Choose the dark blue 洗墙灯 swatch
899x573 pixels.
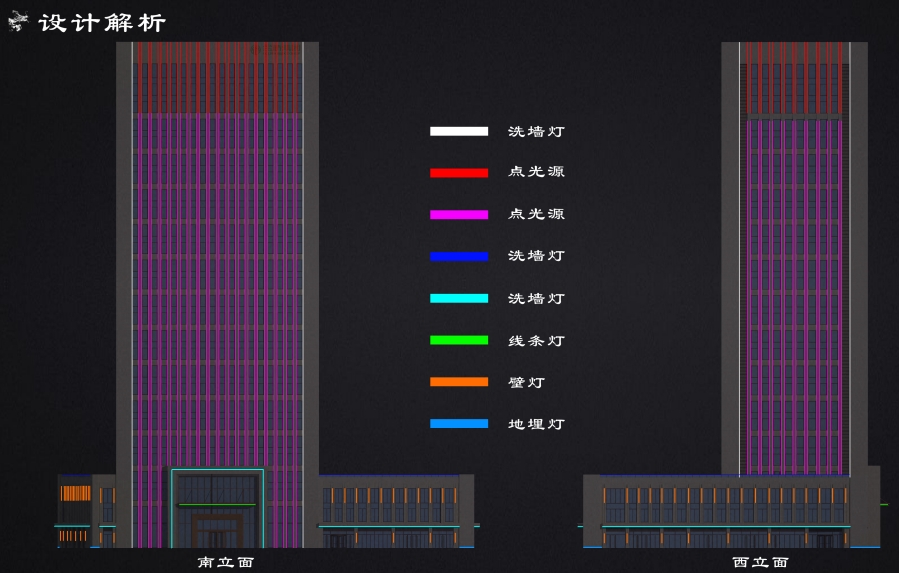(459, 257)
